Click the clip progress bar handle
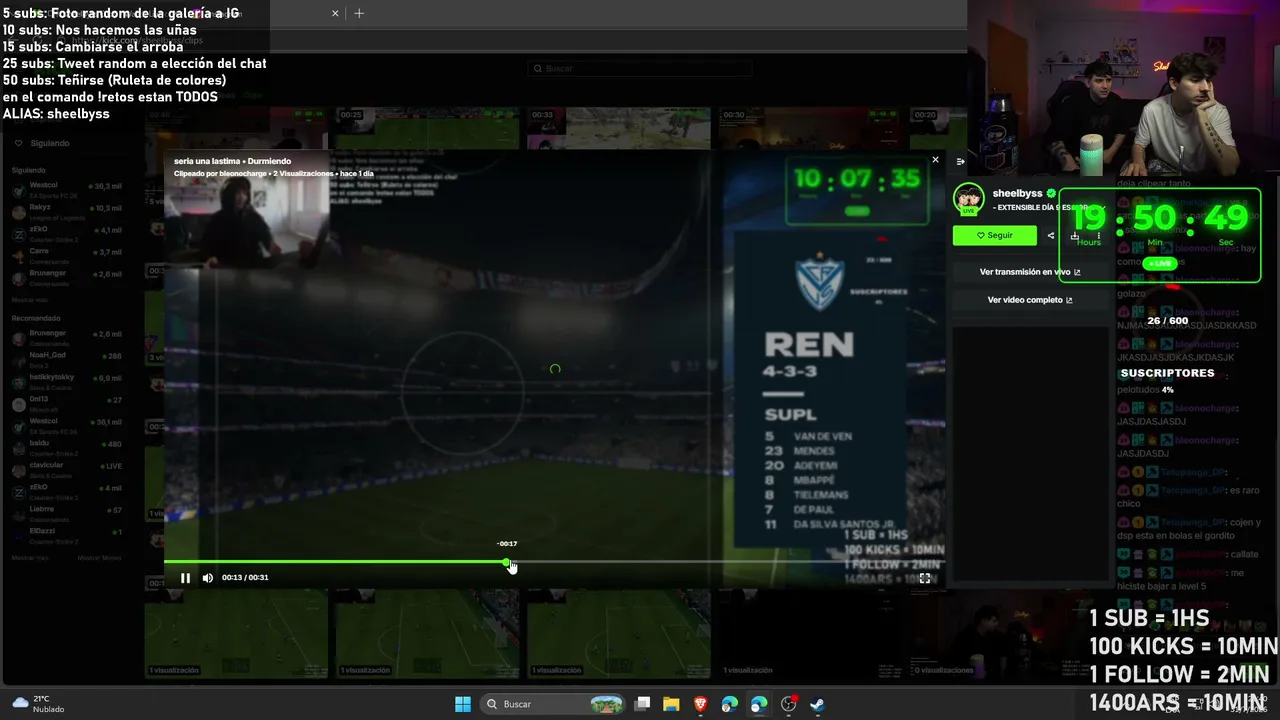This screenshot has width=1280, height=720. tap(507, 562)
